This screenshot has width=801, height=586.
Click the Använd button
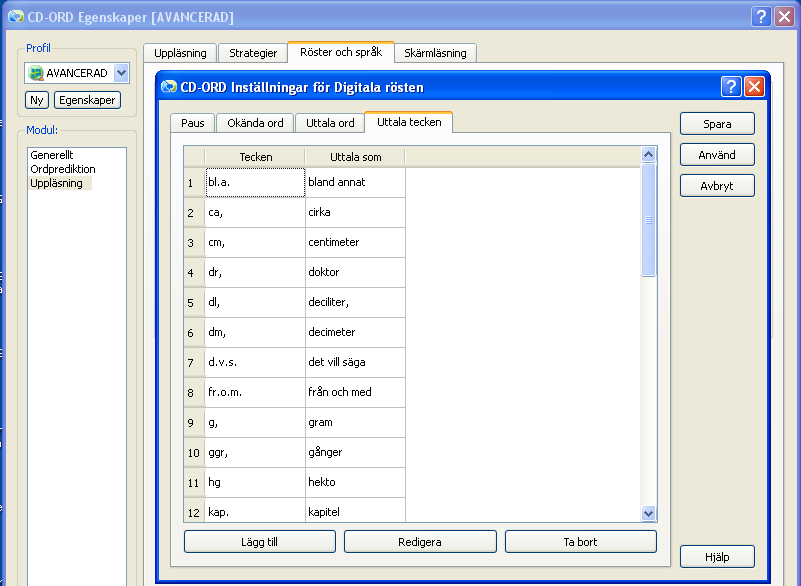point(717,155)
